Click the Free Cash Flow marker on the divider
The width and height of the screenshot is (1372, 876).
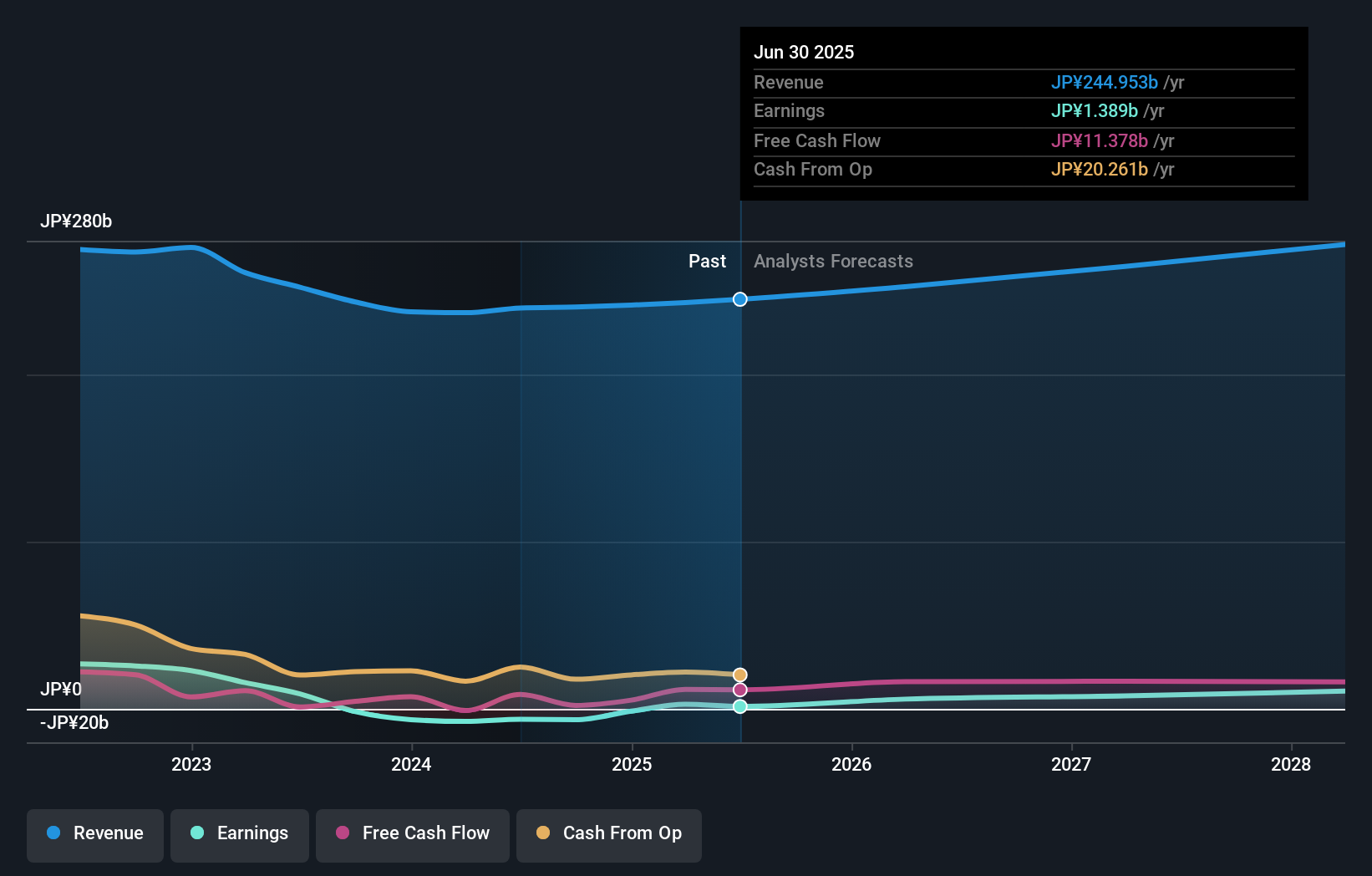(740, 689)
